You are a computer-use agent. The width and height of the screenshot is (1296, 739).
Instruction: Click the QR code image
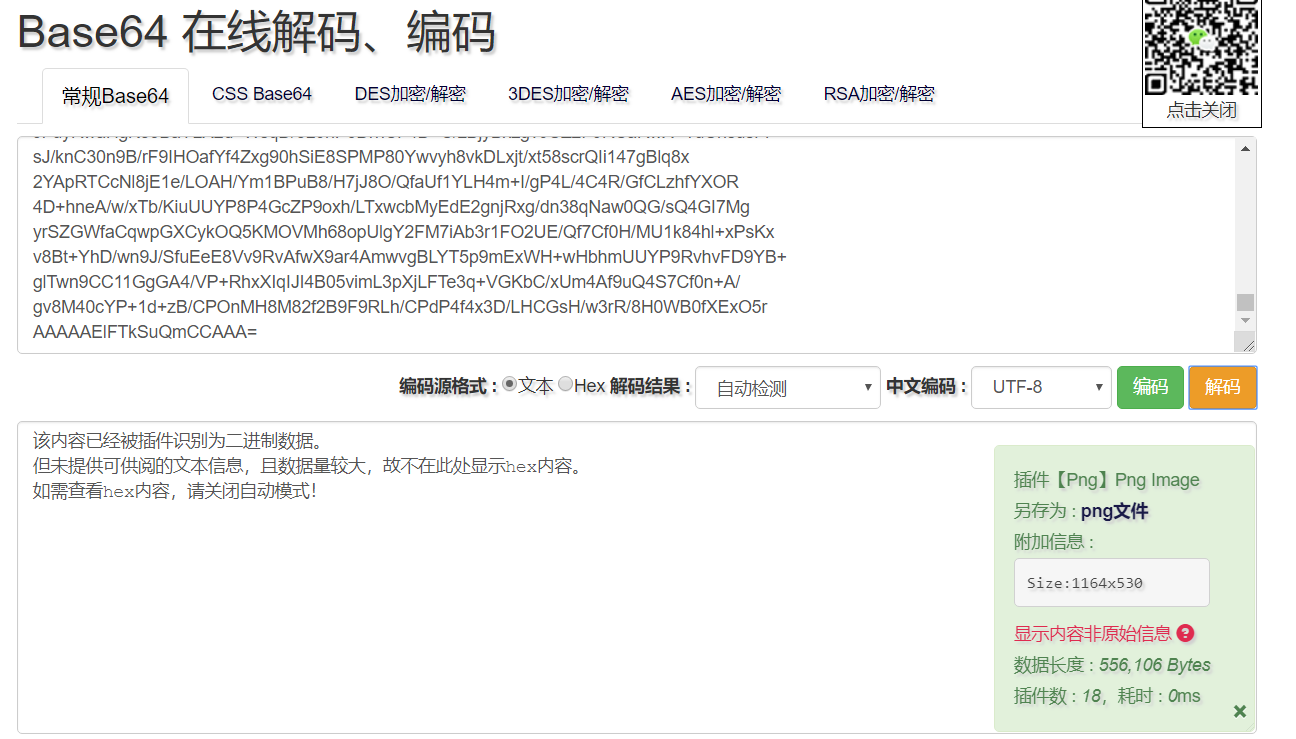[x=1201, y=48]
